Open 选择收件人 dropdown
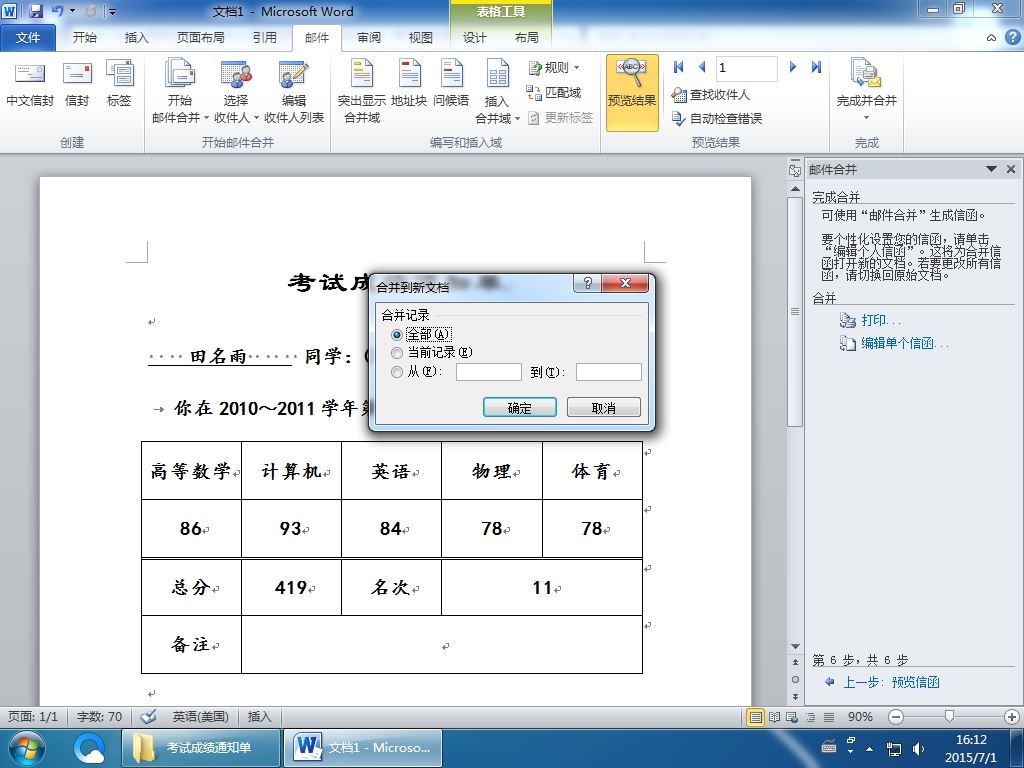The image size is (1024, 768). click(236, 91)
